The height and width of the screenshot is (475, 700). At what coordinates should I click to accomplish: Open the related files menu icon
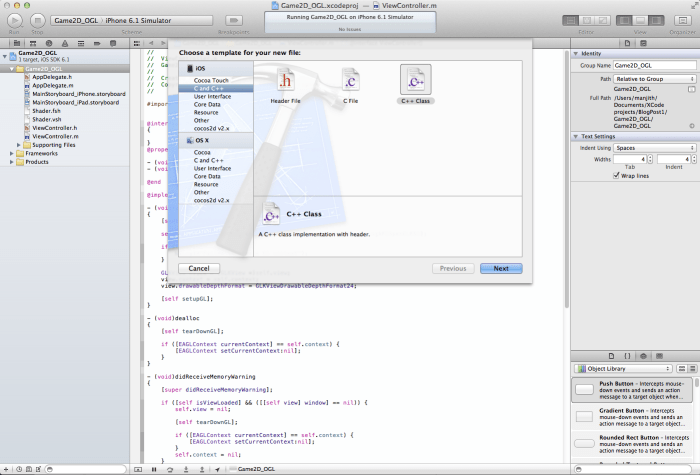tap(137, 43)
